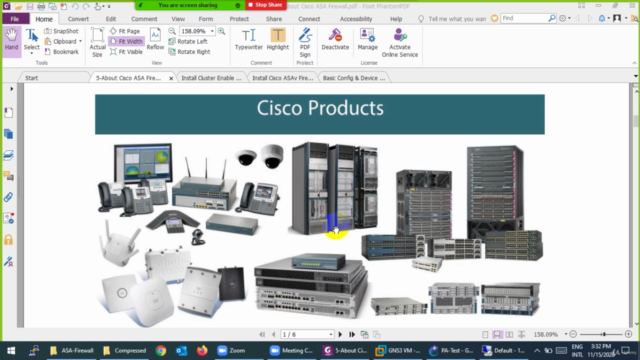
Task: Open status bar zoom level dropdown
Action: (x=566, y=334)
